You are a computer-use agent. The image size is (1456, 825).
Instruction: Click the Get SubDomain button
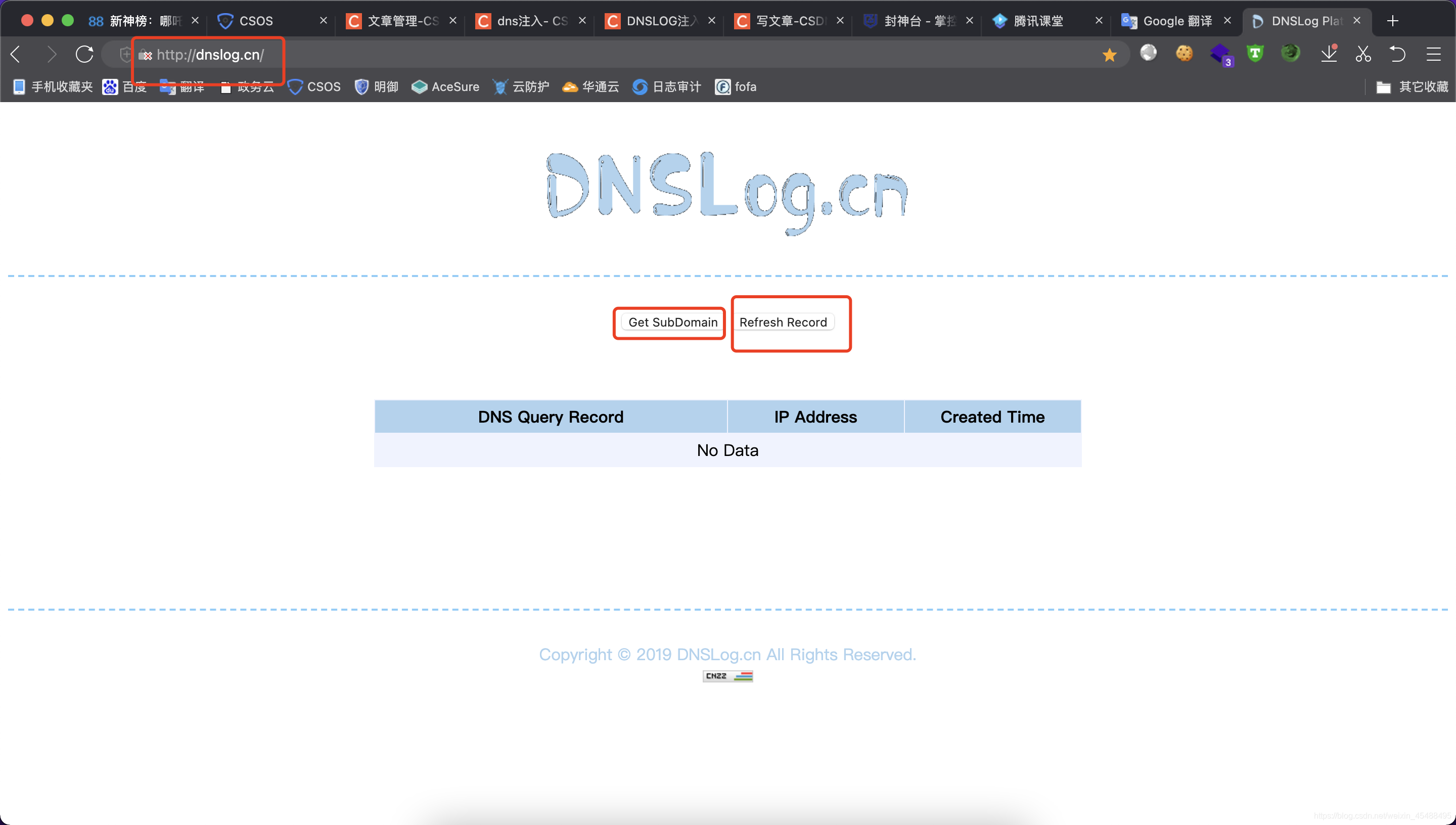[x=673, y=322]
